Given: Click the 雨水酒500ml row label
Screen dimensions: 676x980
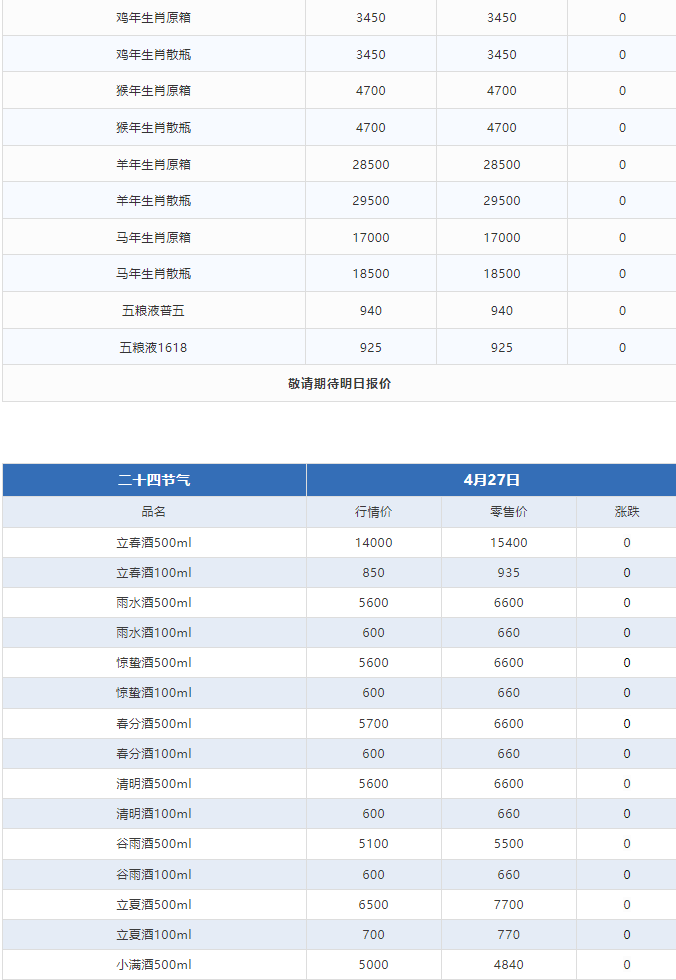Looking at the screenshot, I should pos(154,602).
